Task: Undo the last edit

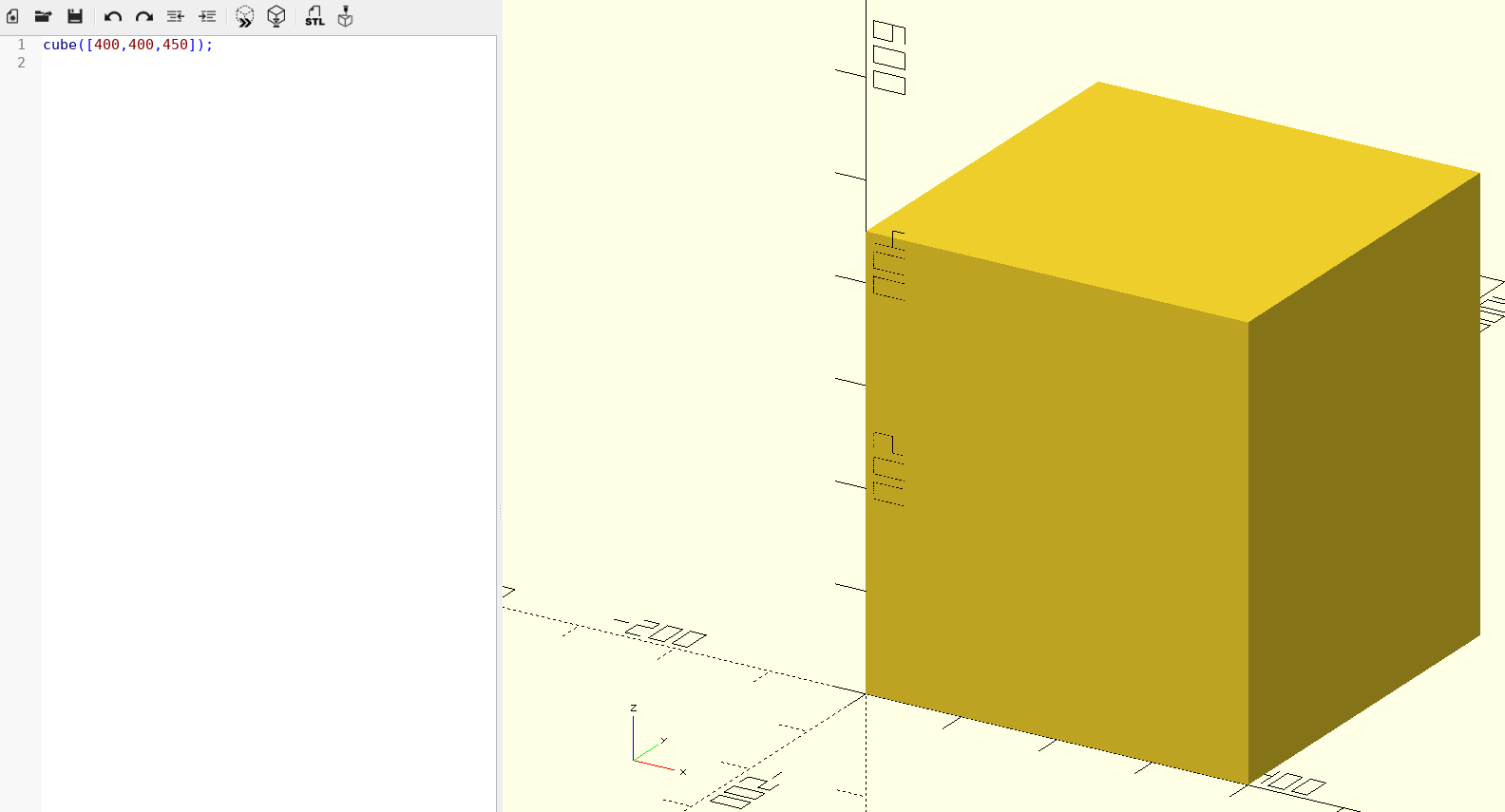Action: point(113,16)
